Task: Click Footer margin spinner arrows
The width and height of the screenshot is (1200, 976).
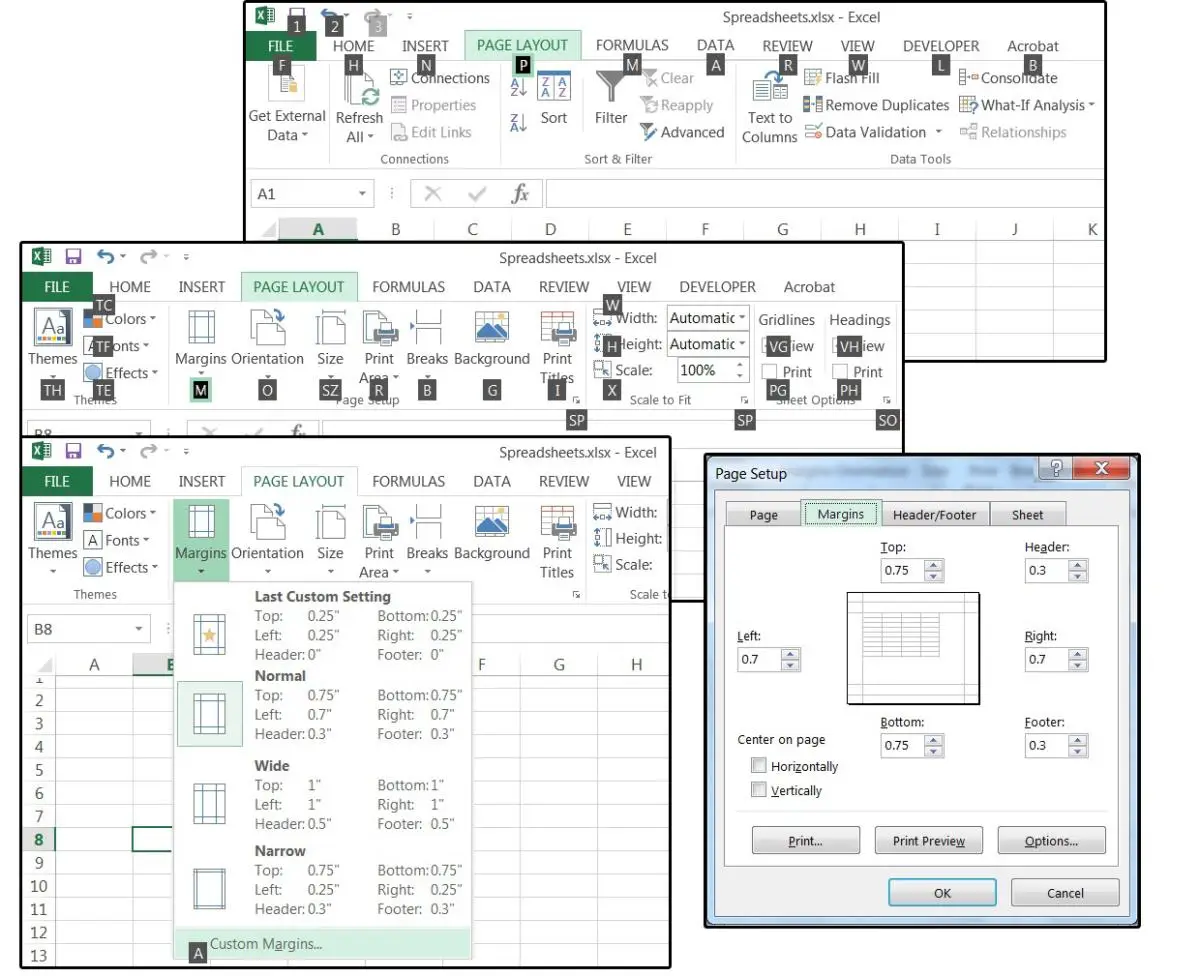Action: pos(1078,745)
